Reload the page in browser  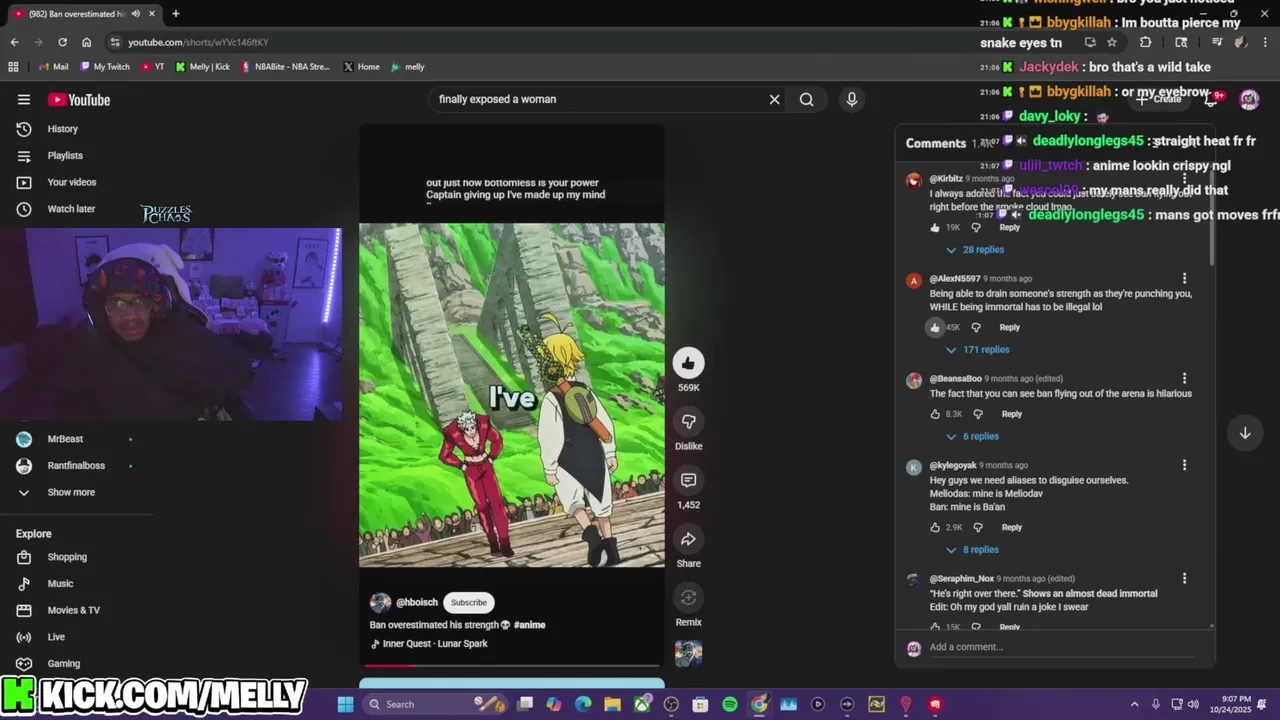click(x=62, y=42)
